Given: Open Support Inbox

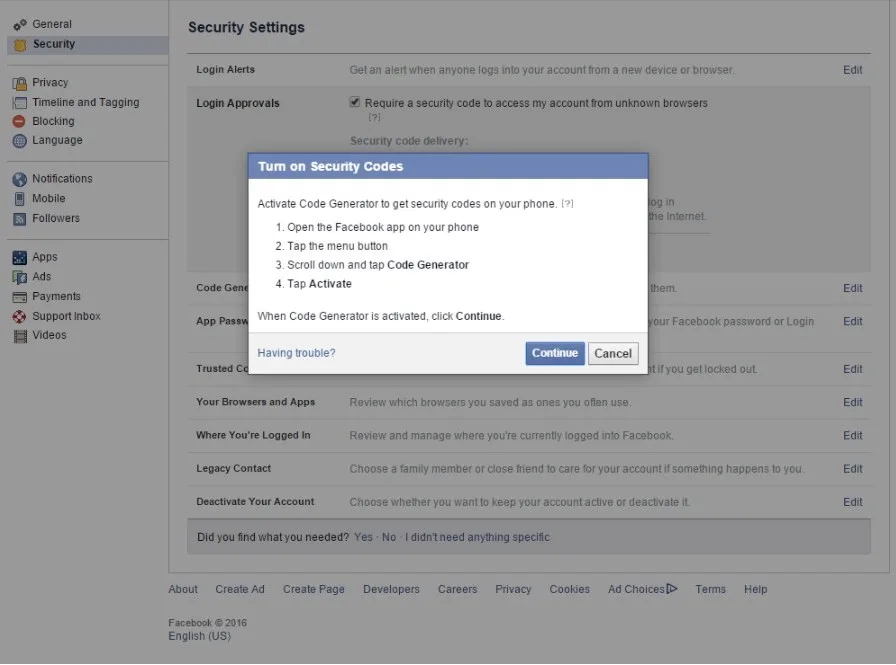Looking at the screenshot, I should point(66,316).
